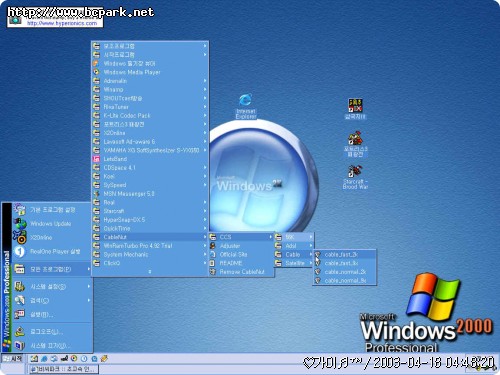Expand the Satellite submenu arrow
This screenshot has width=500, height=375.
coord(311,263)
